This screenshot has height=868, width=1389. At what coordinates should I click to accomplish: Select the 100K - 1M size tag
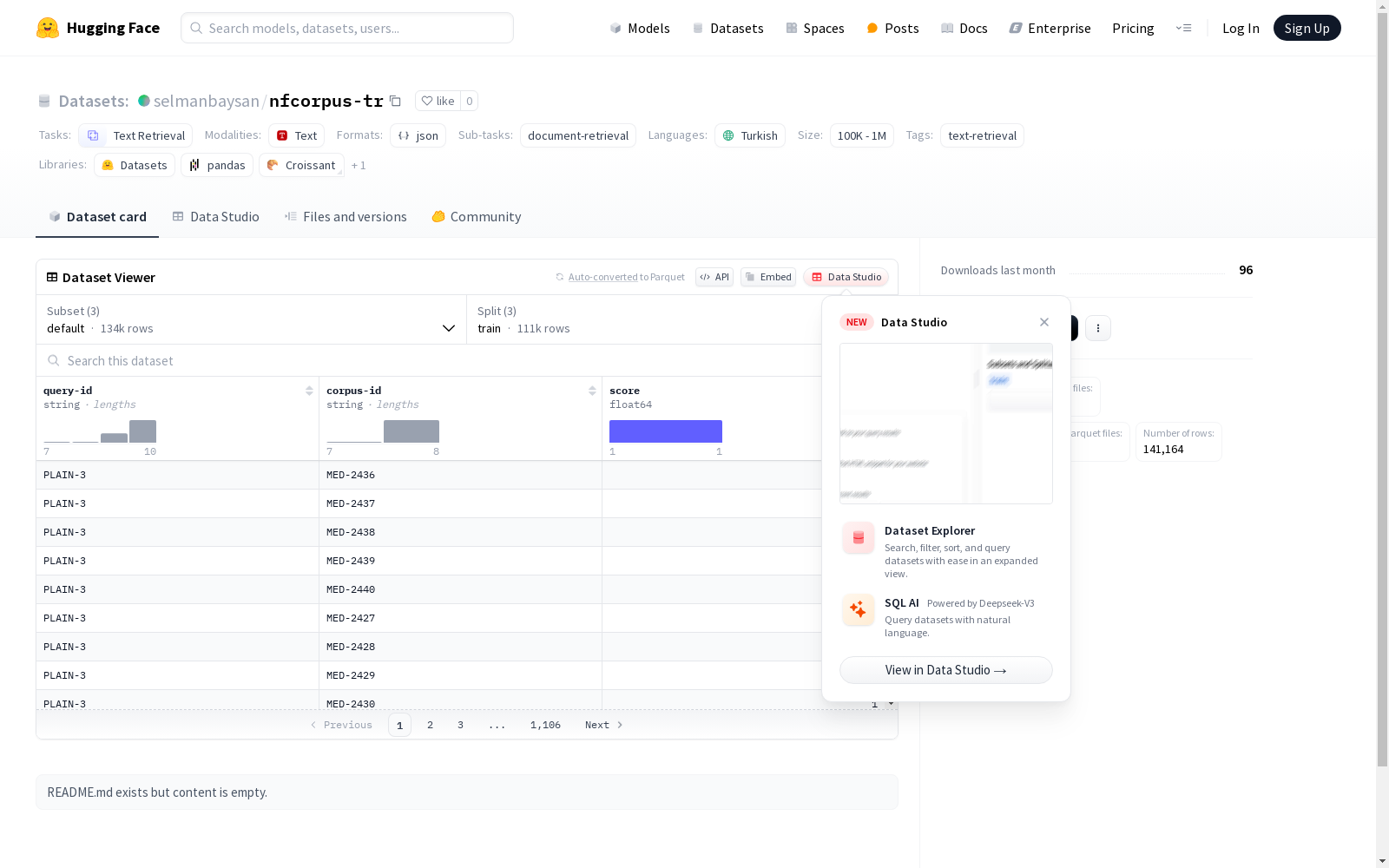pos(862,135)
